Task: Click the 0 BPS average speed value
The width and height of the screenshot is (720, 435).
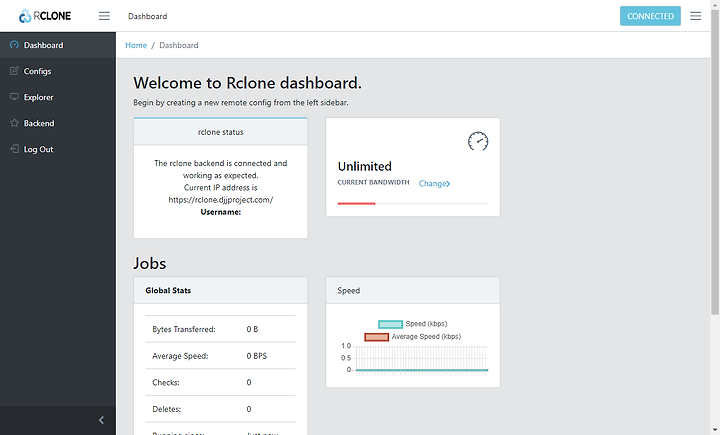Action: 256,356
